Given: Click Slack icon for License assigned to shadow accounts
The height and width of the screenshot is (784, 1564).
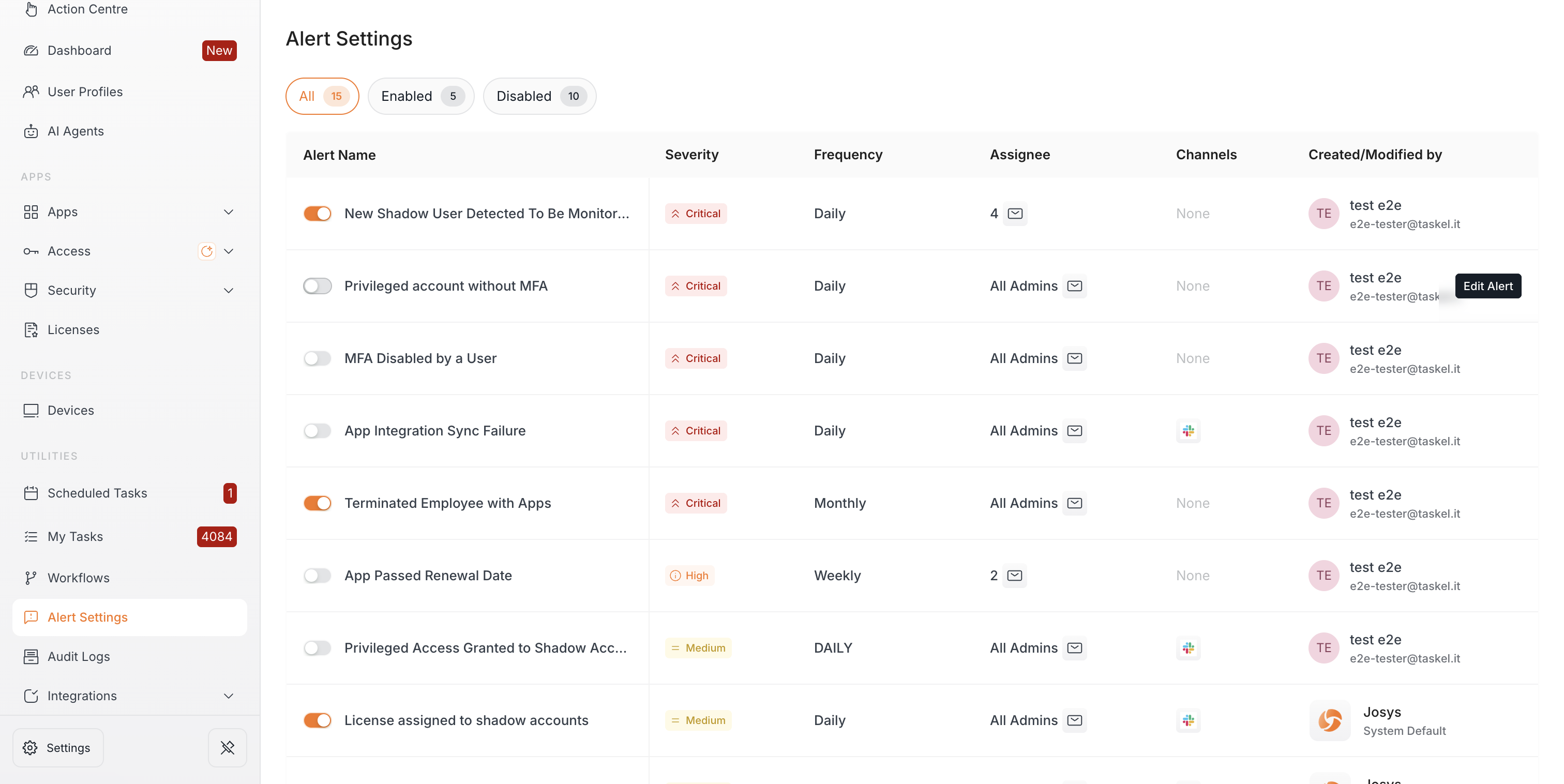Looking at the screenshot, I should (1188, 721).
